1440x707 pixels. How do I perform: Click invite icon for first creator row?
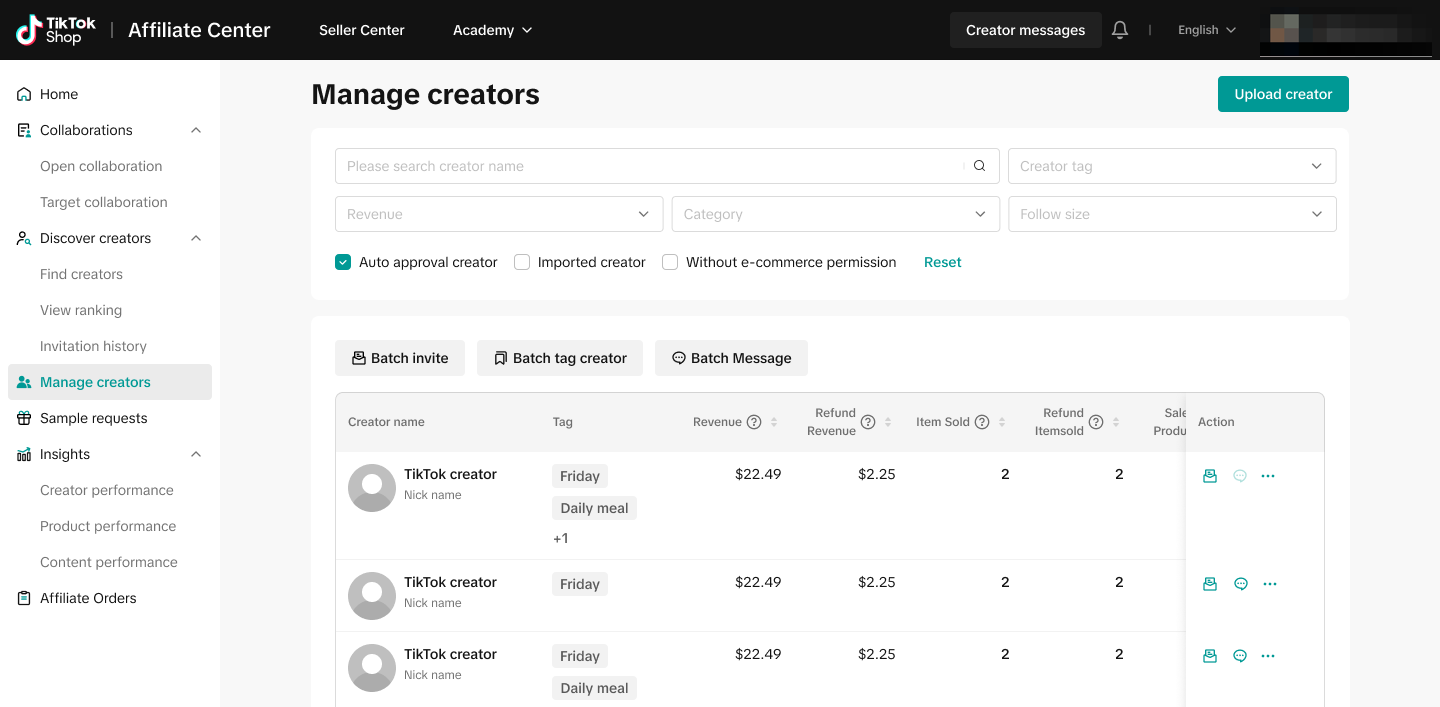[1210, 476]
